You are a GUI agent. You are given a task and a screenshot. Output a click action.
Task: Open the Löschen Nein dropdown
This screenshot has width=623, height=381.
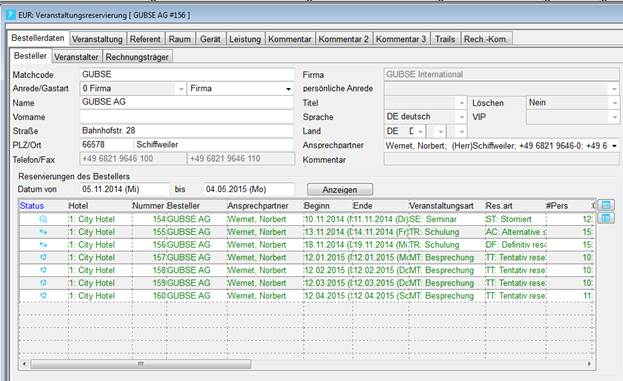point(614,103)
